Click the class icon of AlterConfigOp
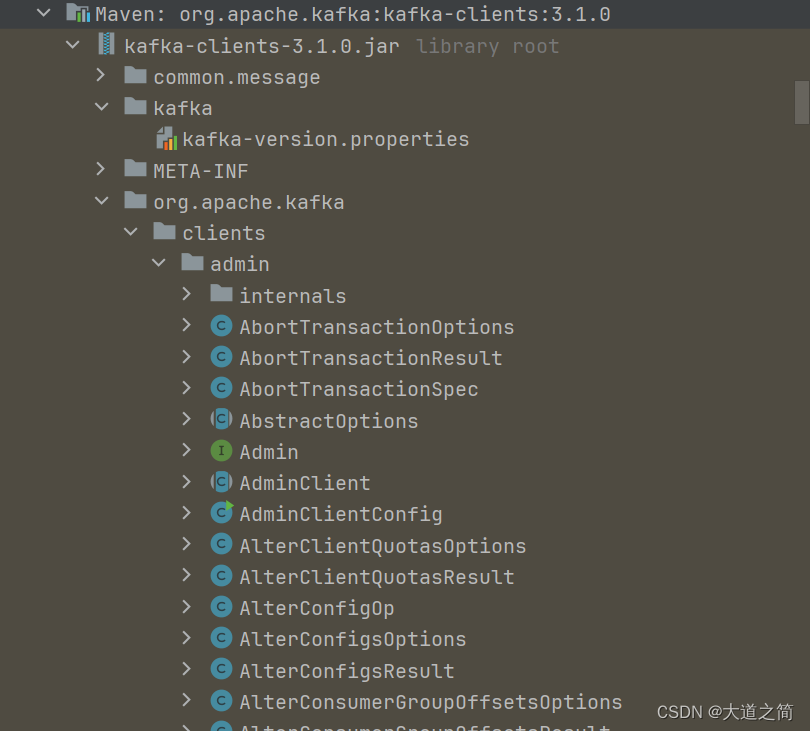Viewport: 810px width, 731px height. coord(221,607)
